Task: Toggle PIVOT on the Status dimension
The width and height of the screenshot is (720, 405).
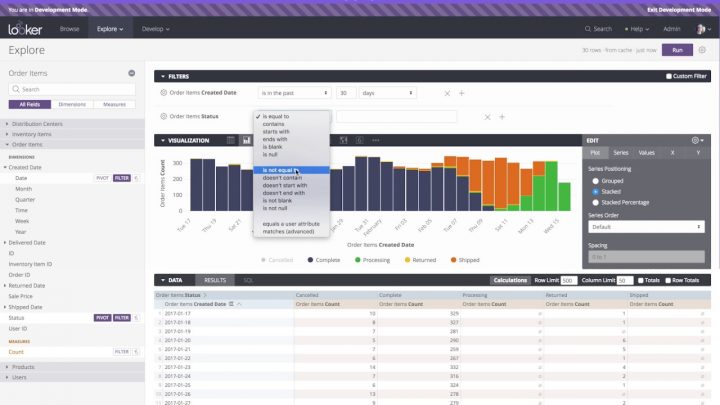Action: tap(102, 318)
